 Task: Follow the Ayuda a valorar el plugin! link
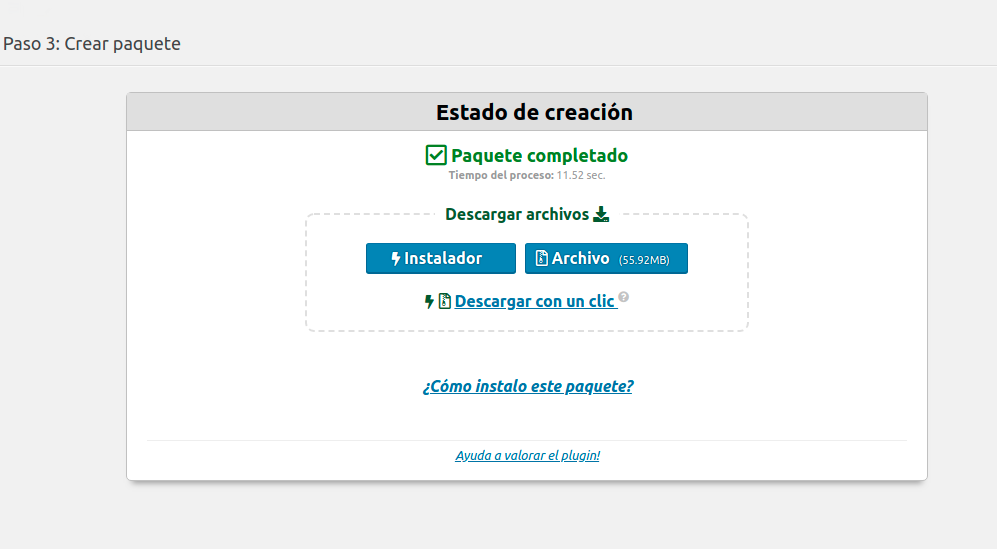pyautogui.click(x=528, y=455)
